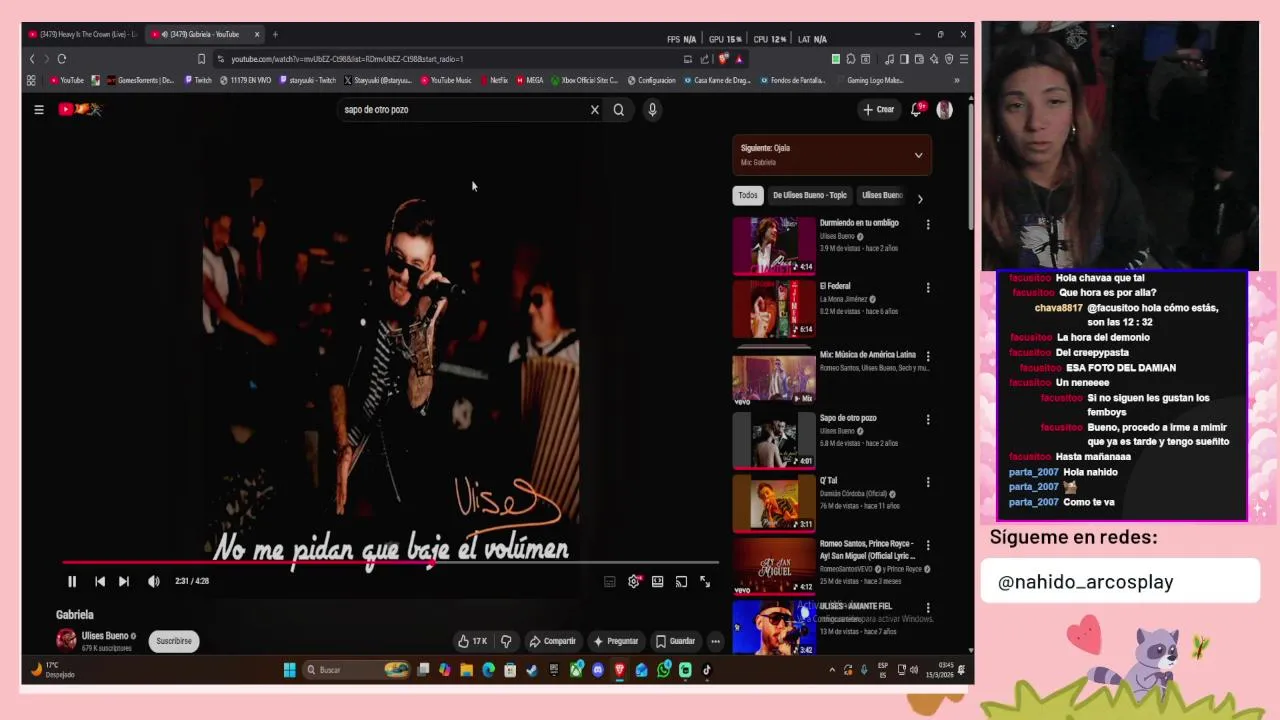Open the 'Mix: Música de América Latina' playlist
The height and width of the screenshot is (720, 1280).
click(774, 378)
